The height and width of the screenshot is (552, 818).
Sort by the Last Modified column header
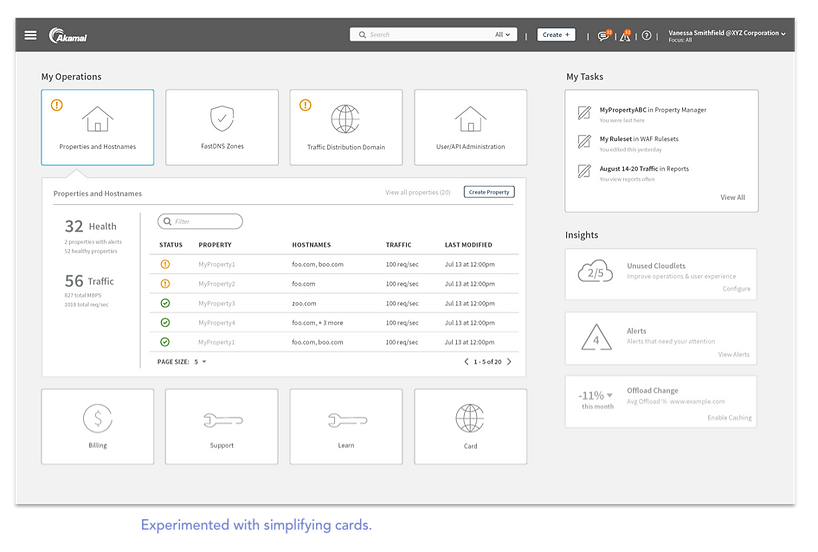pyautogui.click(x=468, y=245)
